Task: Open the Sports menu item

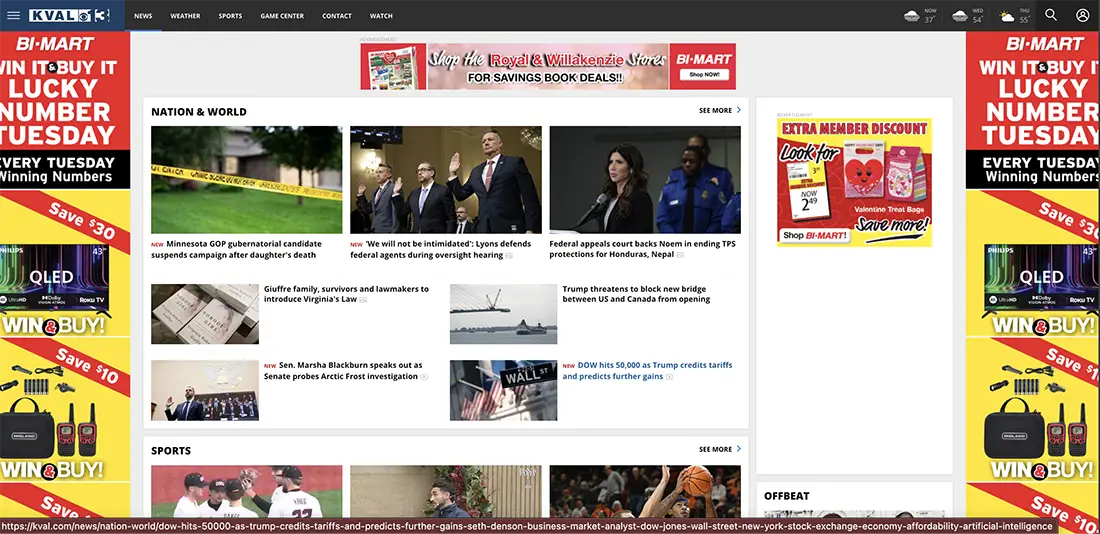Action: [230, 15]
